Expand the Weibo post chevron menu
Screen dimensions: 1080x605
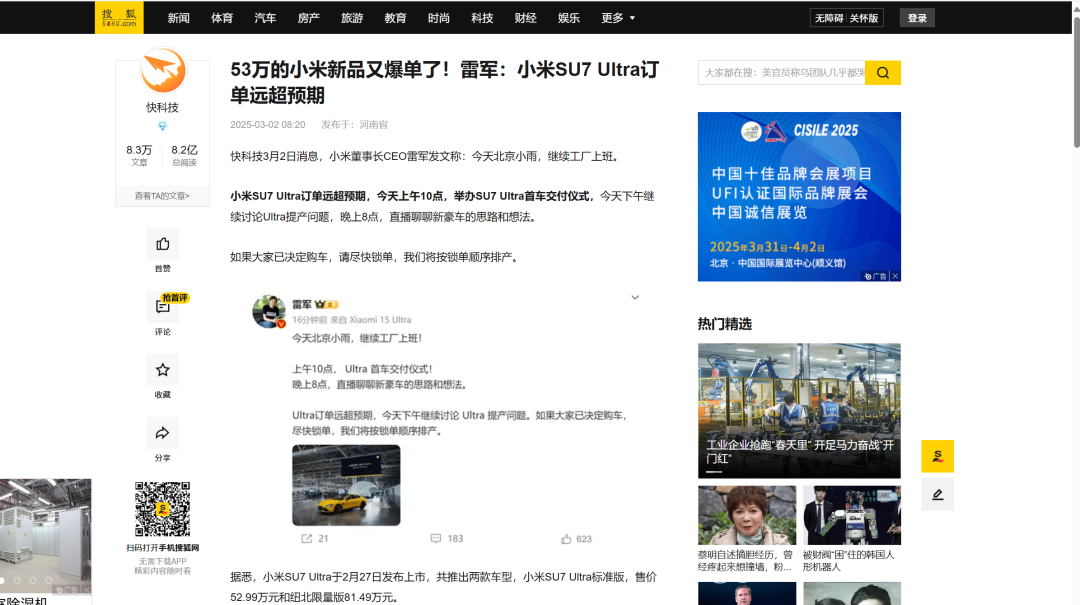635,298
